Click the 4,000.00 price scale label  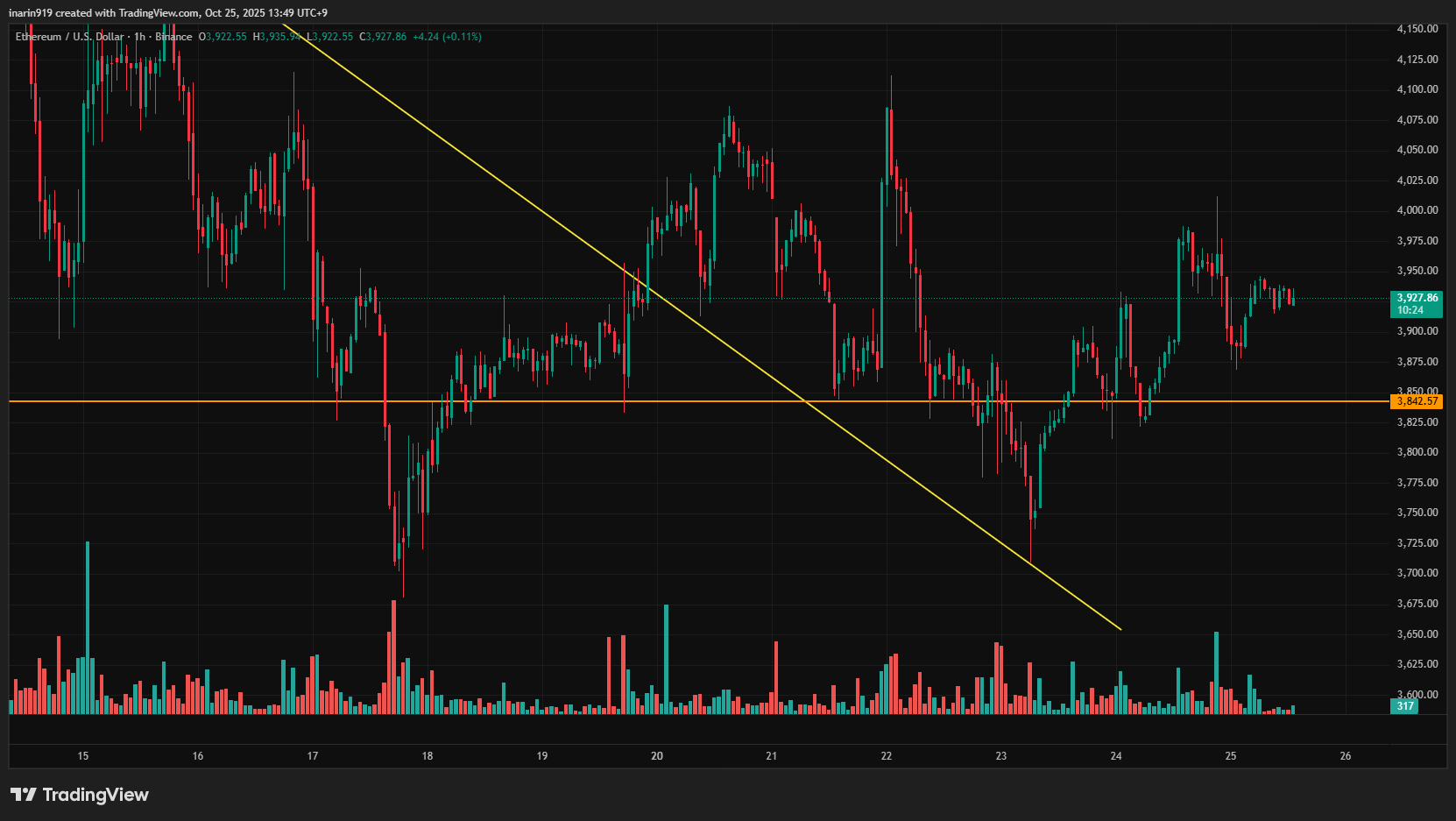click(x=1417, y=210)
